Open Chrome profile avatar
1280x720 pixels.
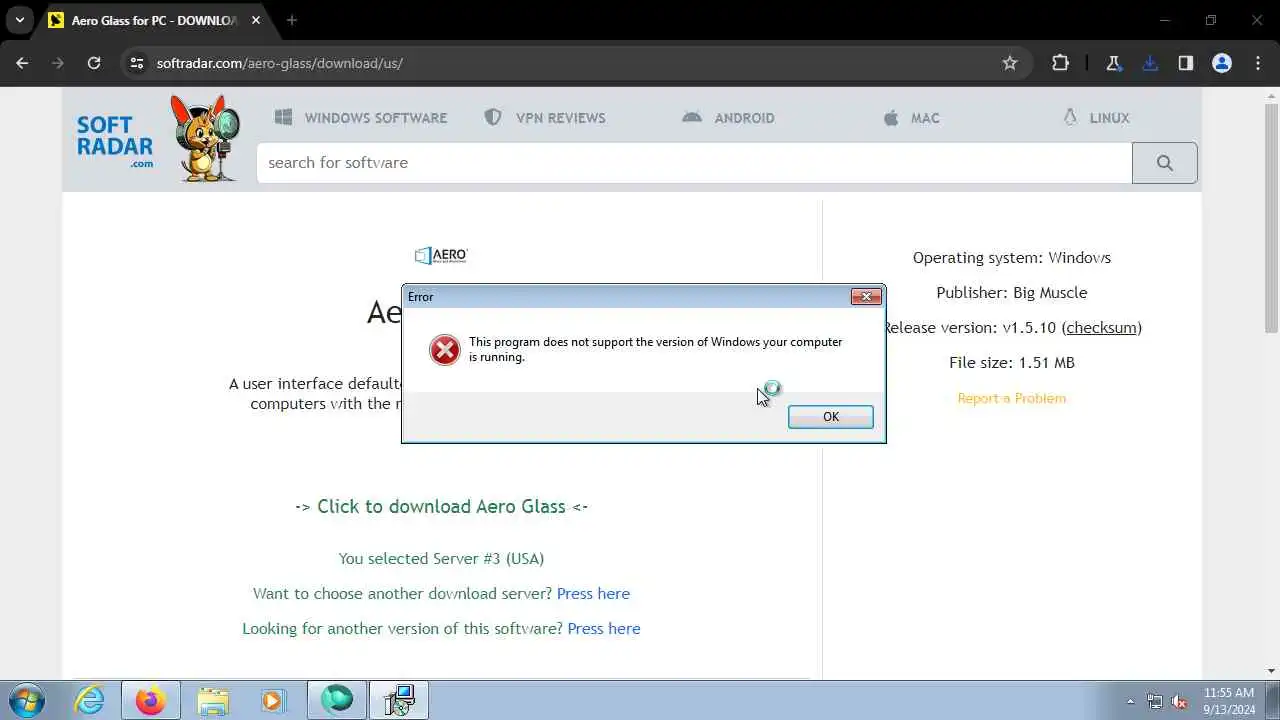click(x=1221, y=63)
